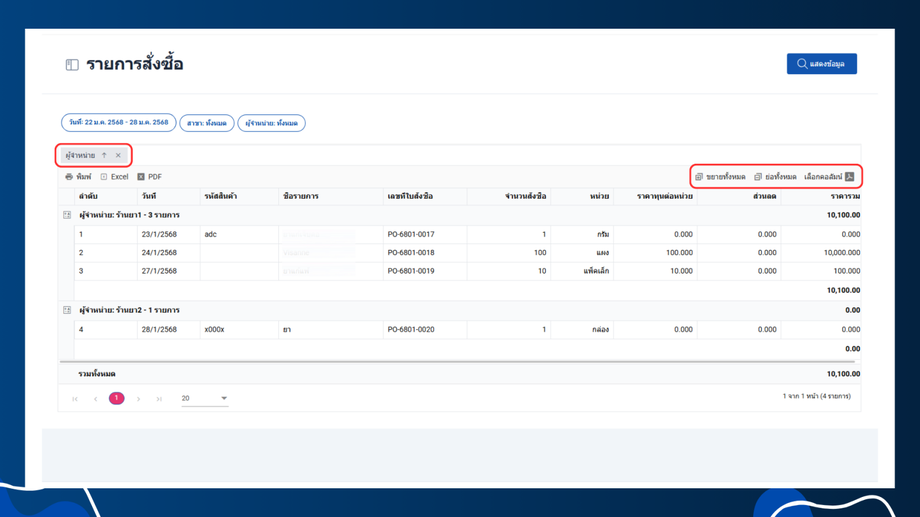Click the printer icon to print report

[70, 177]
